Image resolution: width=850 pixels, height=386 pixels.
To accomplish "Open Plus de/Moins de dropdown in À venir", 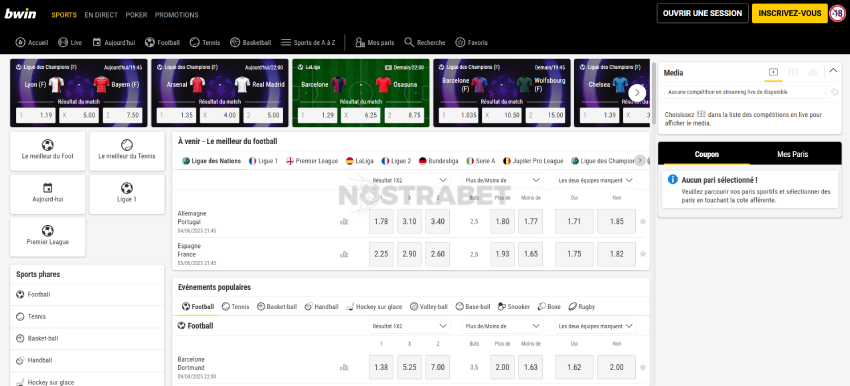I will click(503, 180).
